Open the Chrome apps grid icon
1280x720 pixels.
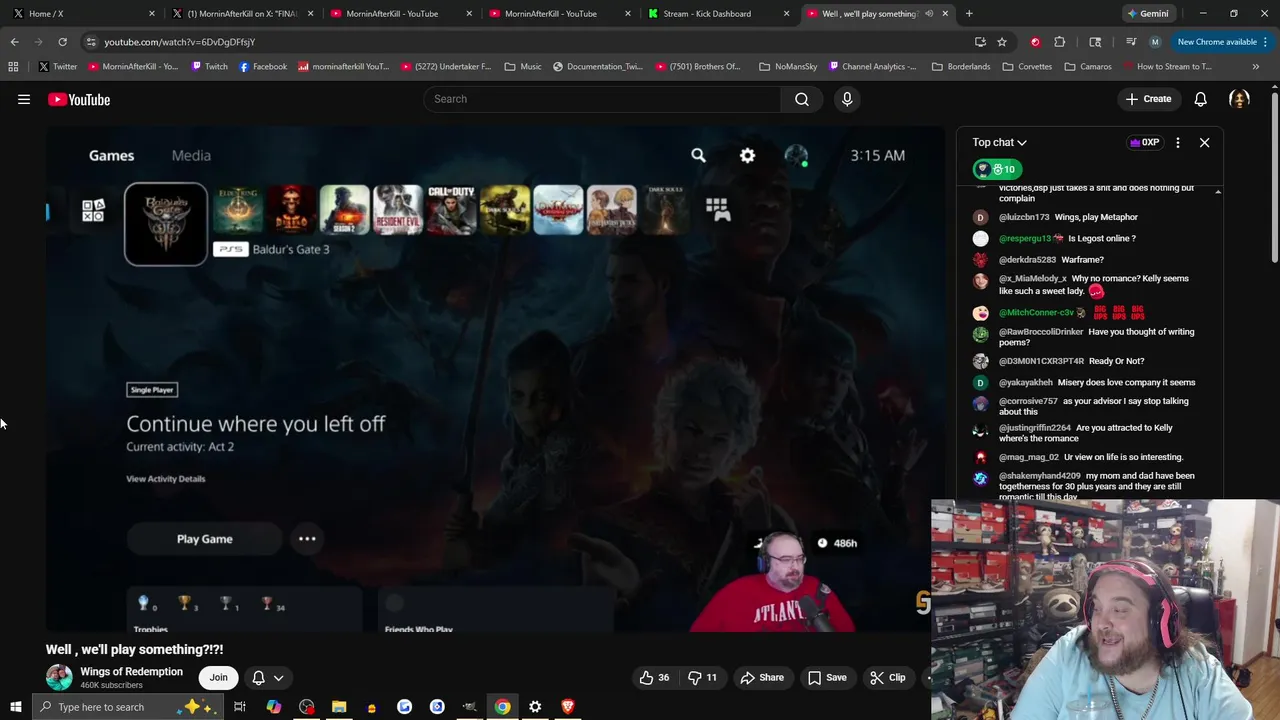pos(13,67)
